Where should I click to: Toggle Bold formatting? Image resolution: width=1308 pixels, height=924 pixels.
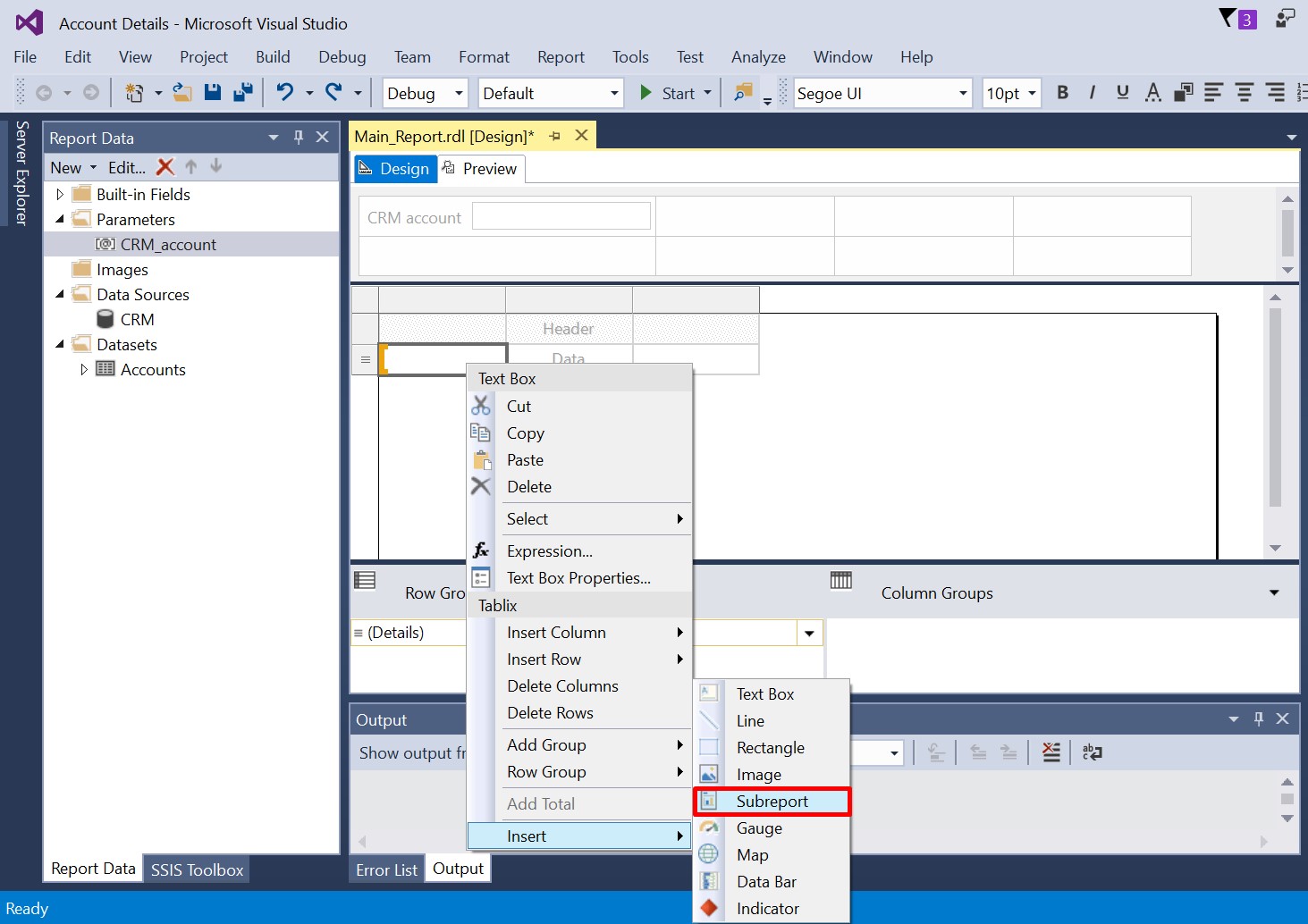[1062, 92]
